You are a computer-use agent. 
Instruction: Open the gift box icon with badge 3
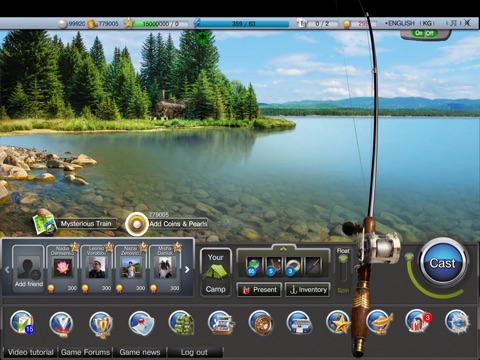point(418,321)
